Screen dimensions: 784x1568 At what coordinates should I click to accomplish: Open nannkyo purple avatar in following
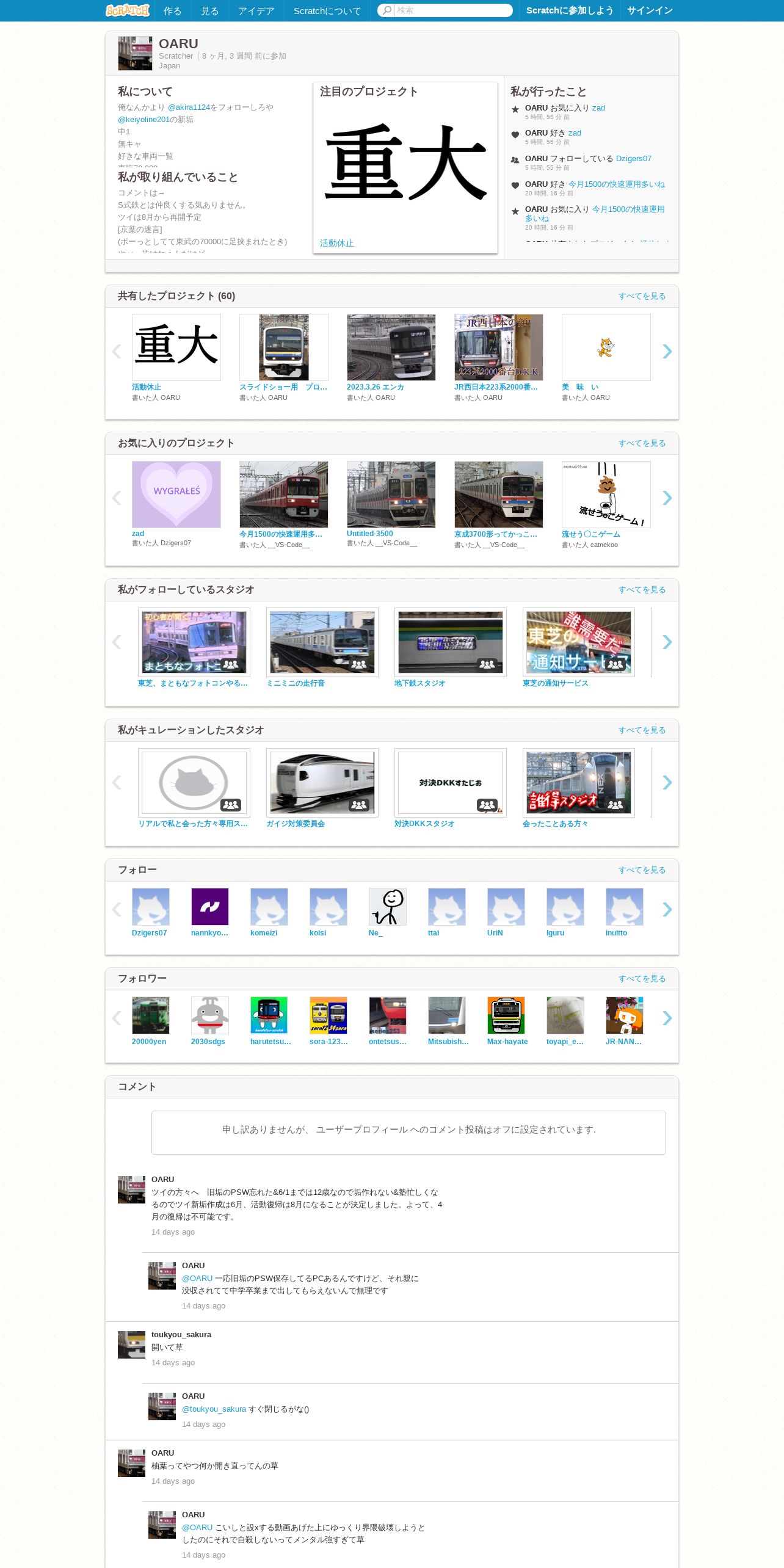209,907
